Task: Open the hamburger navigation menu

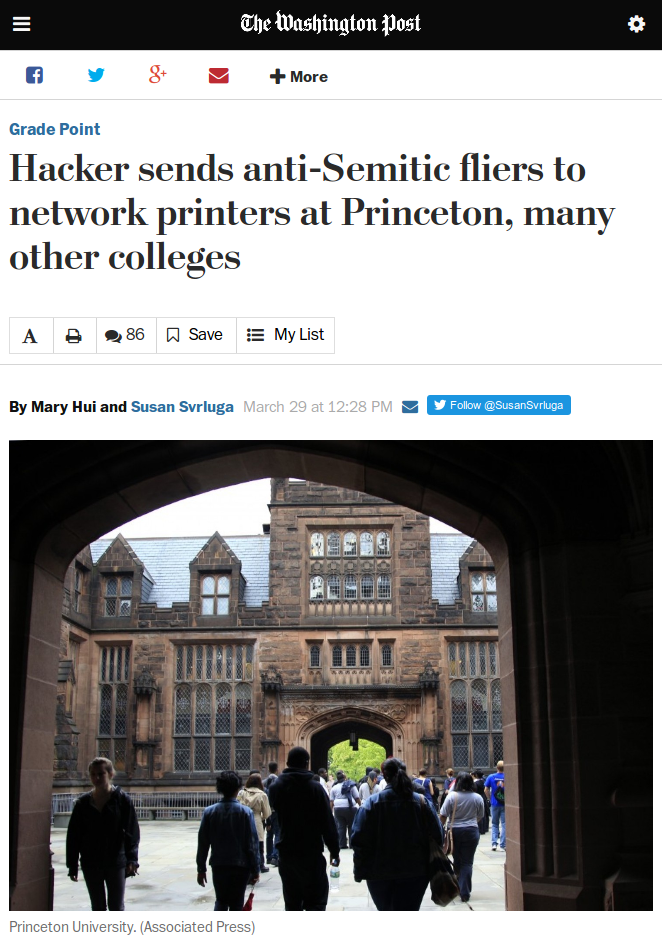Action: (x=22, y=24)
